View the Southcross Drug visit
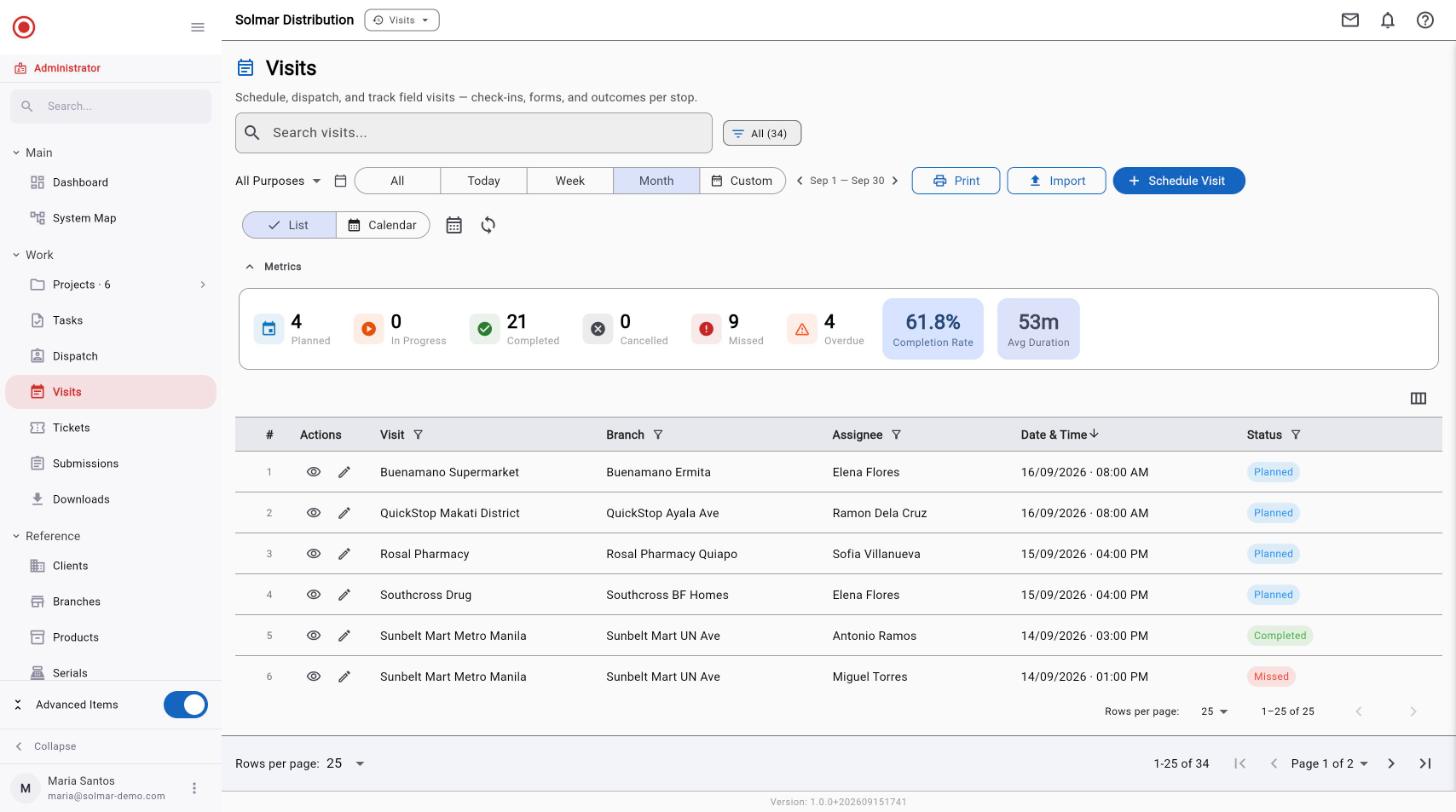The height and width of the screenshot is (812, 1456). coord(313,595)
